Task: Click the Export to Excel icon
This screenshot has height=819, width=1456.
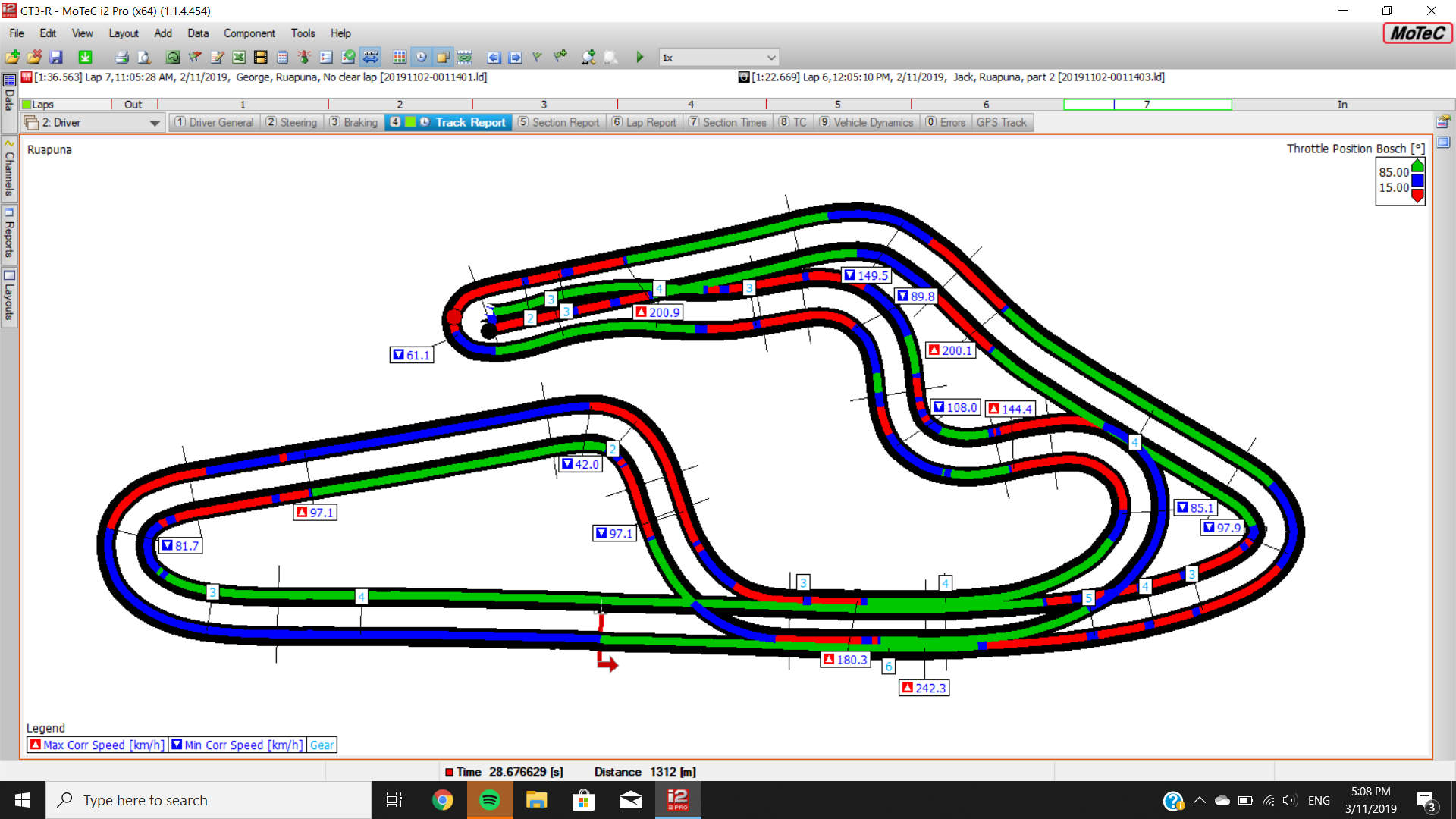Action: click(240, 57)
